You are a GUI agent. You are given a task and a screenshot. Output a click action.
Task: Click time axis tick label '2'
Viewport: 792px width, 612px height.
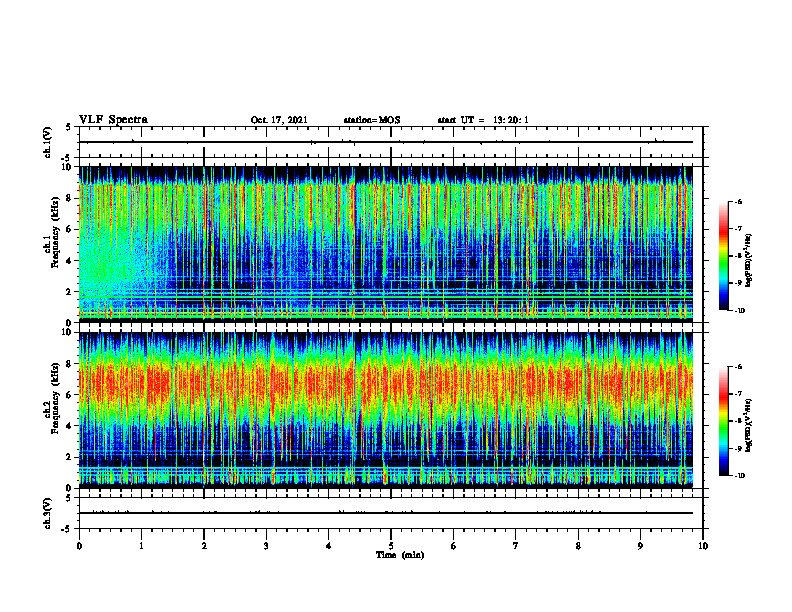pyautogui.click(x=204, y=546)
